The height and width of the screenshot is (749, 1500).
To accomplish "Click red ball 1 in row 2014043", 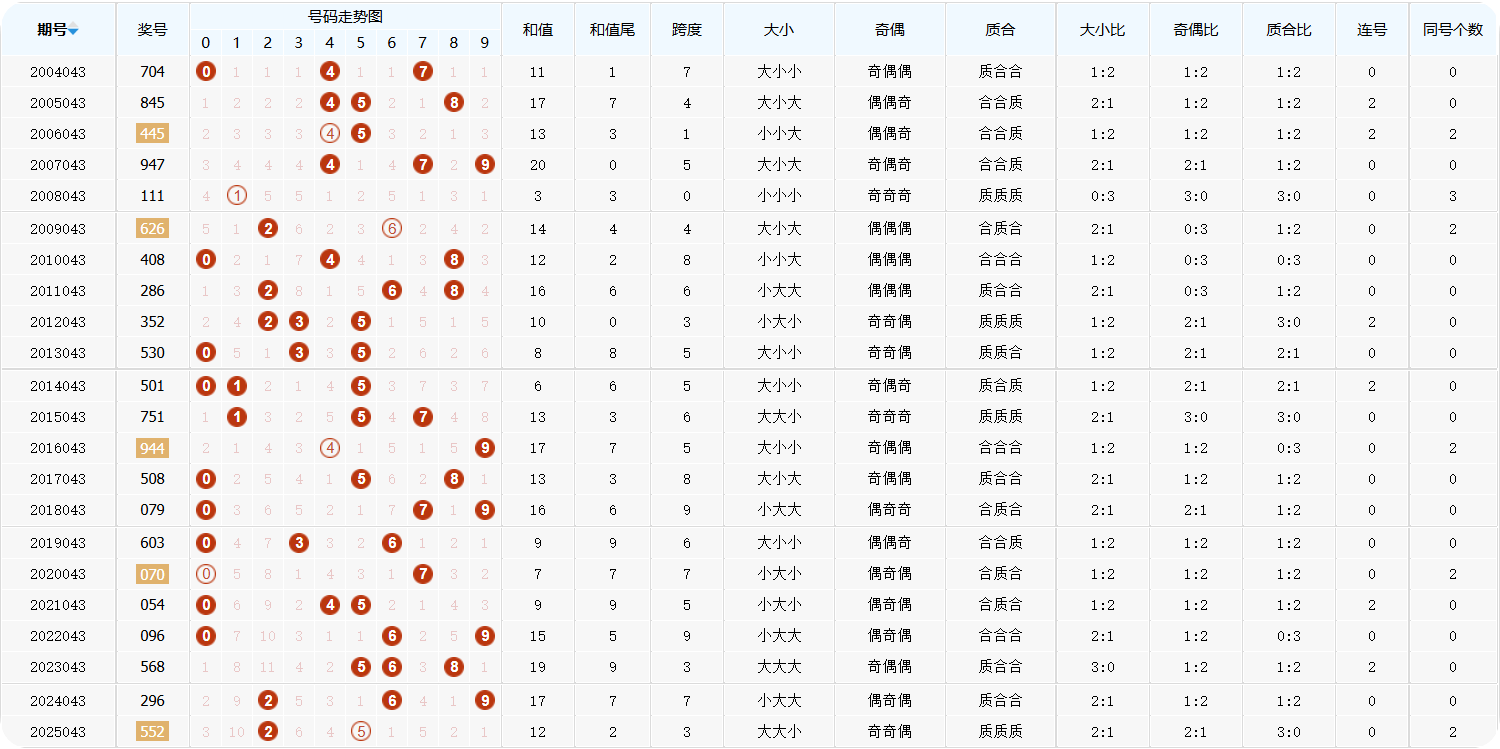I will pyautogui.click(x=237, y=386).
